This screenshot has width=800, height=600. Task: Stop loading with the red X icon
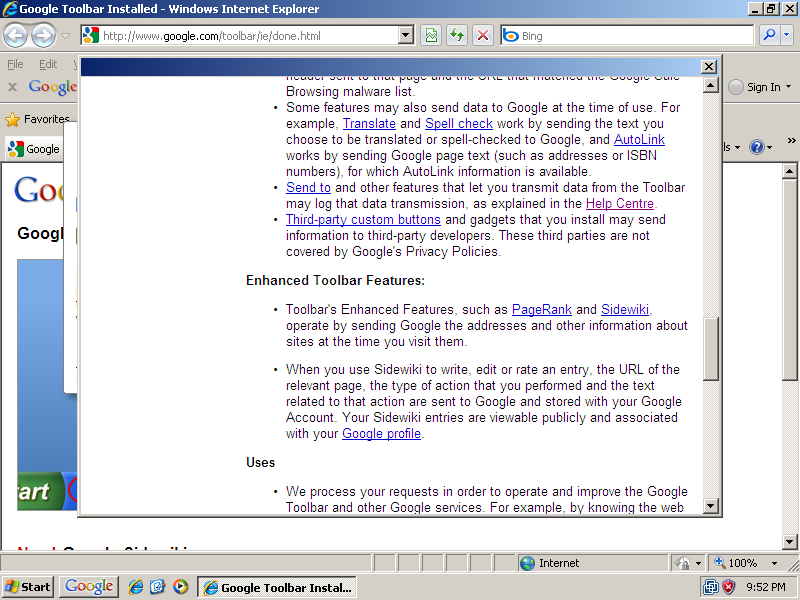tap(483, 36)
